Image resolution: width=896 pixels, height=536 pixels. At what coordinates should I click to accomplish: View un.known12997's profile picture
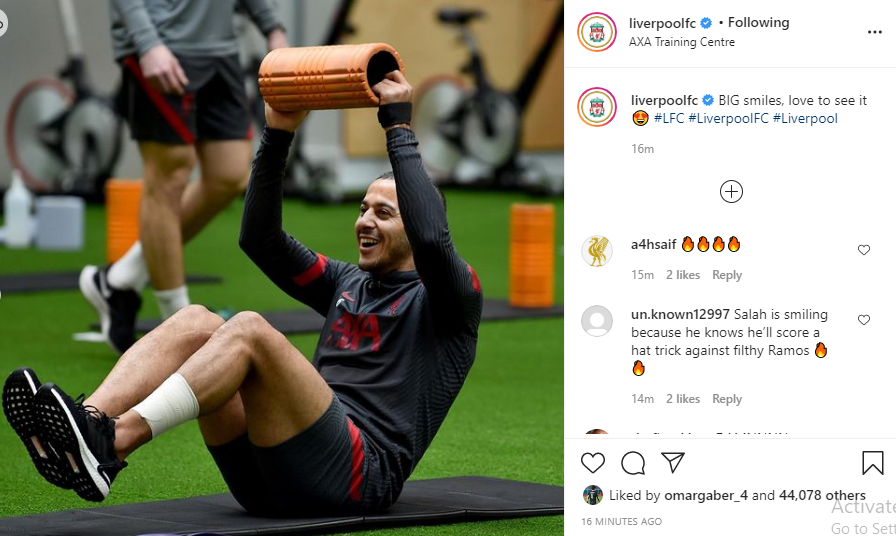point(597,321)
